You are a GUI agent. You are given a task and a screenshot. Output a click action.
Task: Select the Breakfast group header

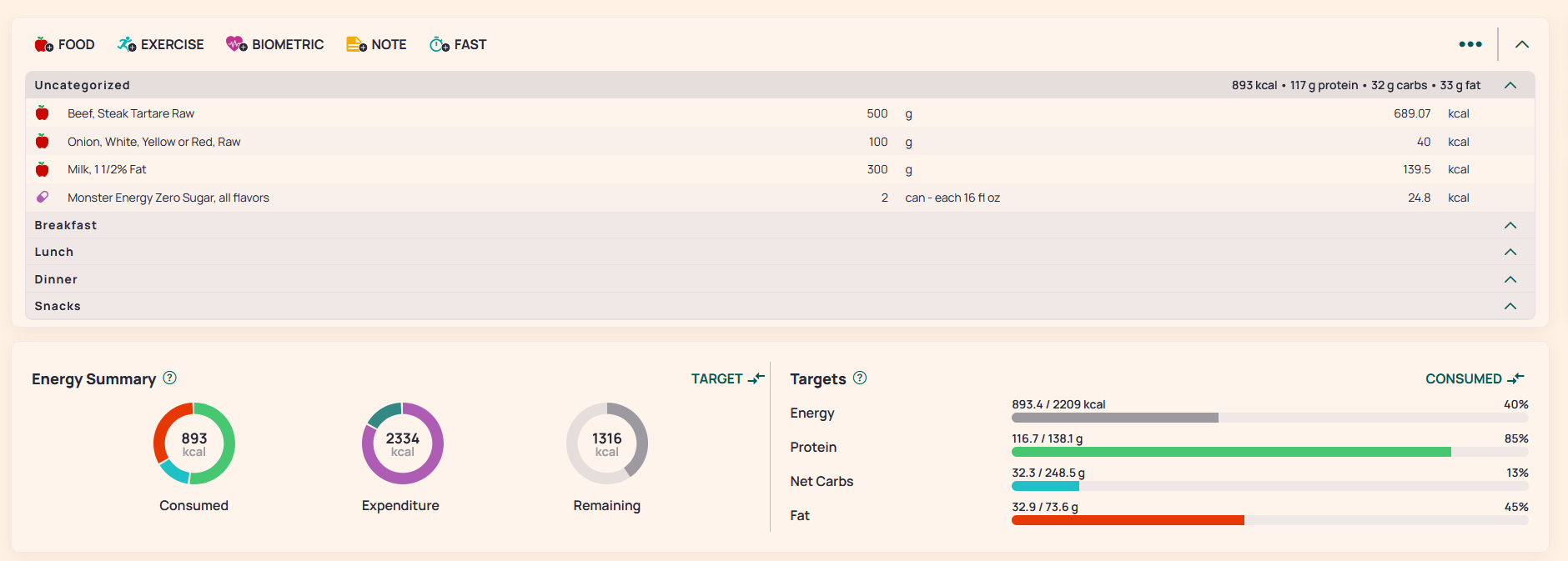tap(780, 225)
